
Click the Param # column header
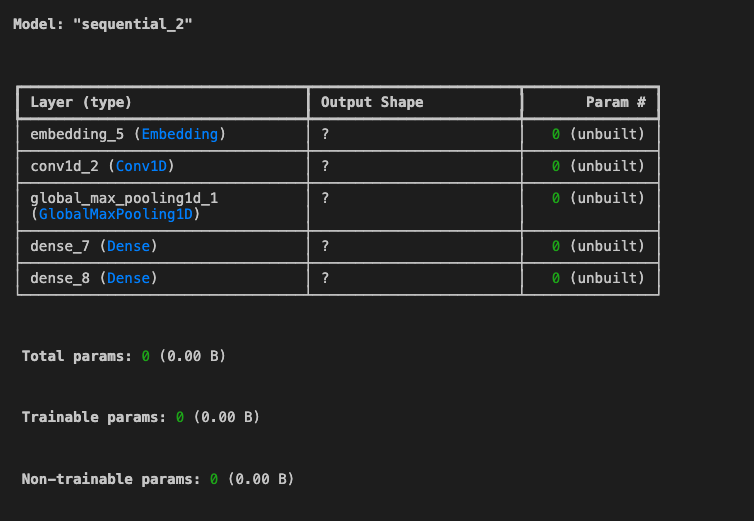(616, 102)
